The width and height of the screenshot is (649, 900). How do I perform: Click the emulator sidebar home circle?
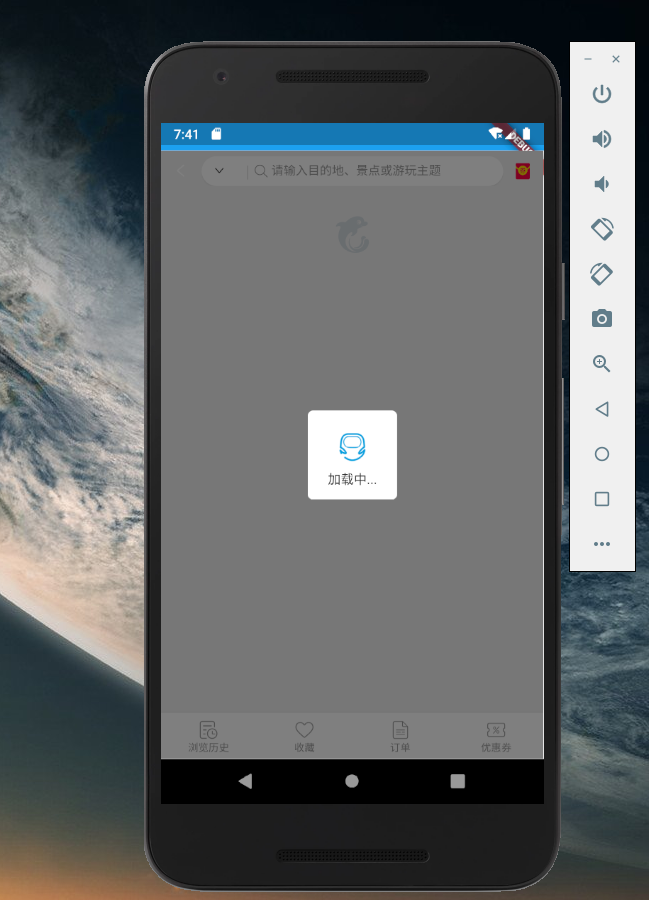coord(601,454)
